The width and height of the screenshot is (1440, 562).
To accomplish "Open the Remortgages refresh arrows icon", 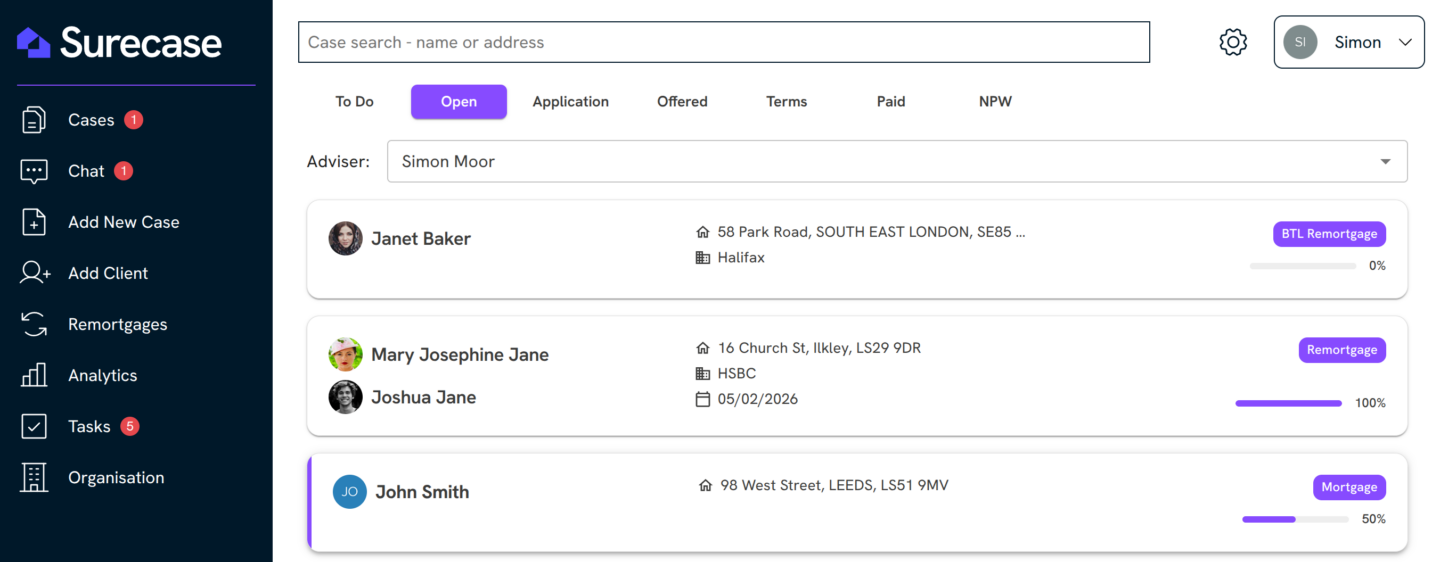I will pos(34,324).
